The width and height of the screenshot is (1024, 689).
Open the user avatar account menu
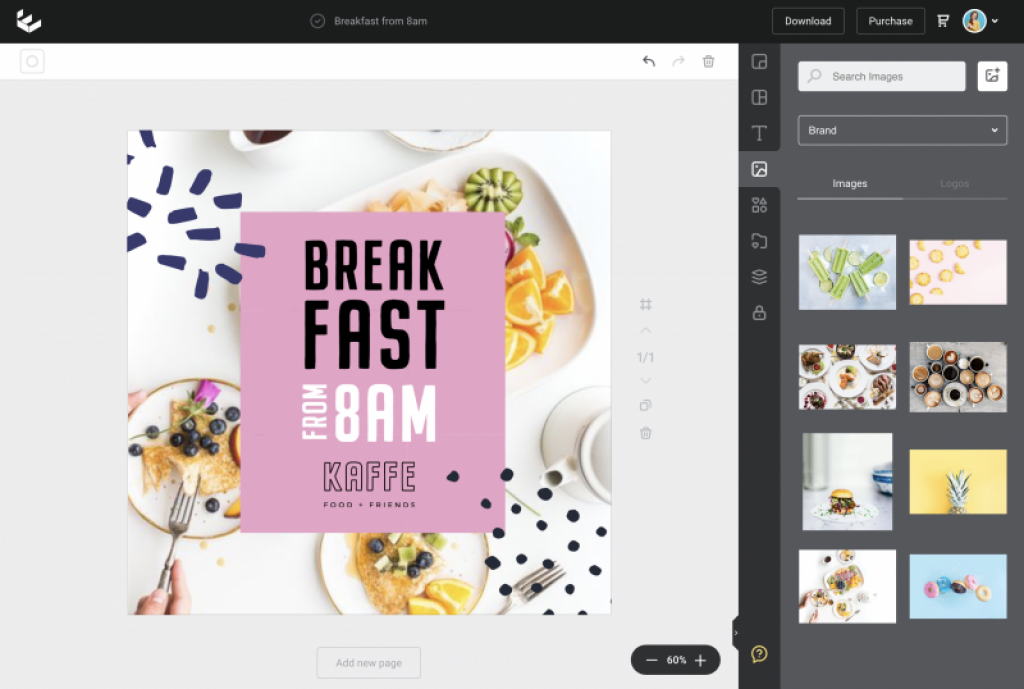pos(980,21)
